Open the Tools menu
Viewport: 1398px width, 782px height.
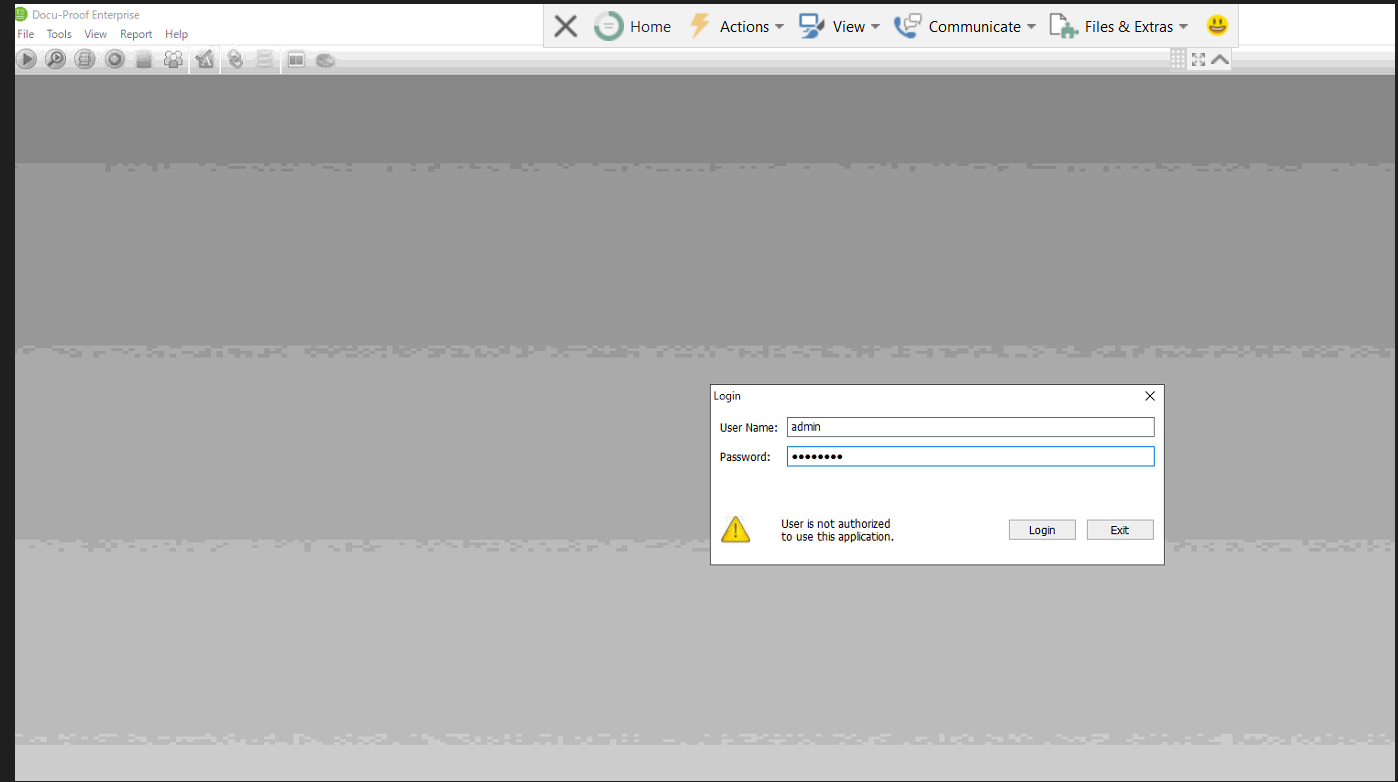[59, 34]
